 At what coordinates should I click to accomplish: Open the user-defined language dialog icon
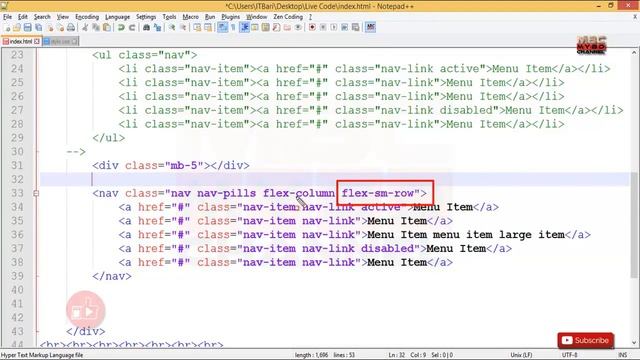pyautogui.click(x=255, y=27)
